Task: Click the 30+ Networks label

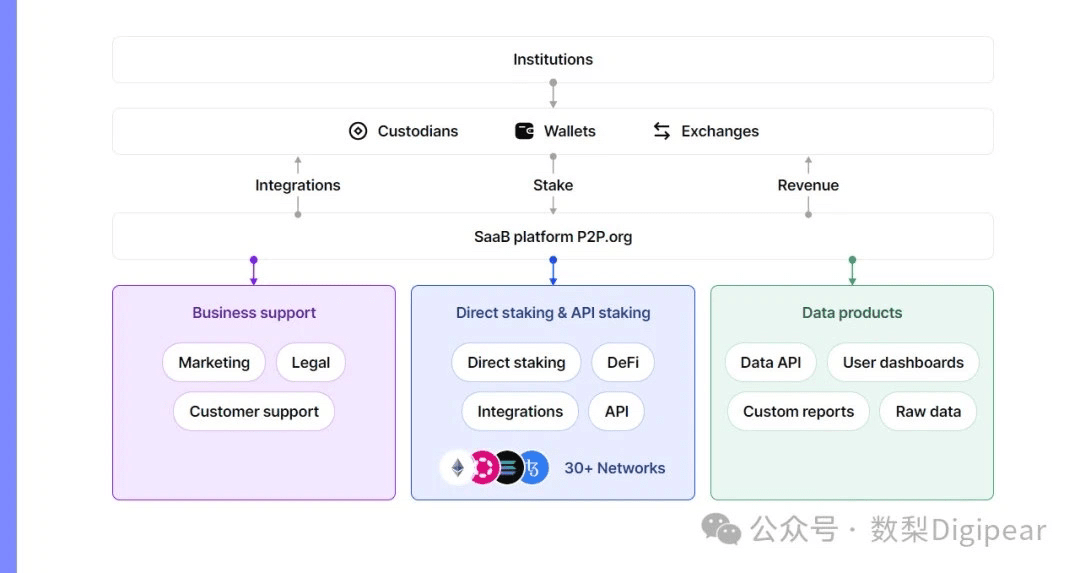Action: tap(614, 467)
